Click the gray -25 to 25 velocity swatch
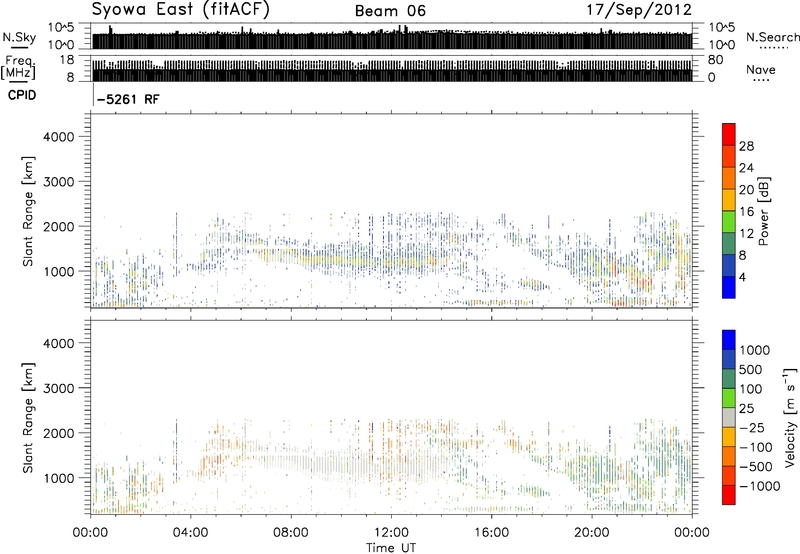 pos(729,417)
